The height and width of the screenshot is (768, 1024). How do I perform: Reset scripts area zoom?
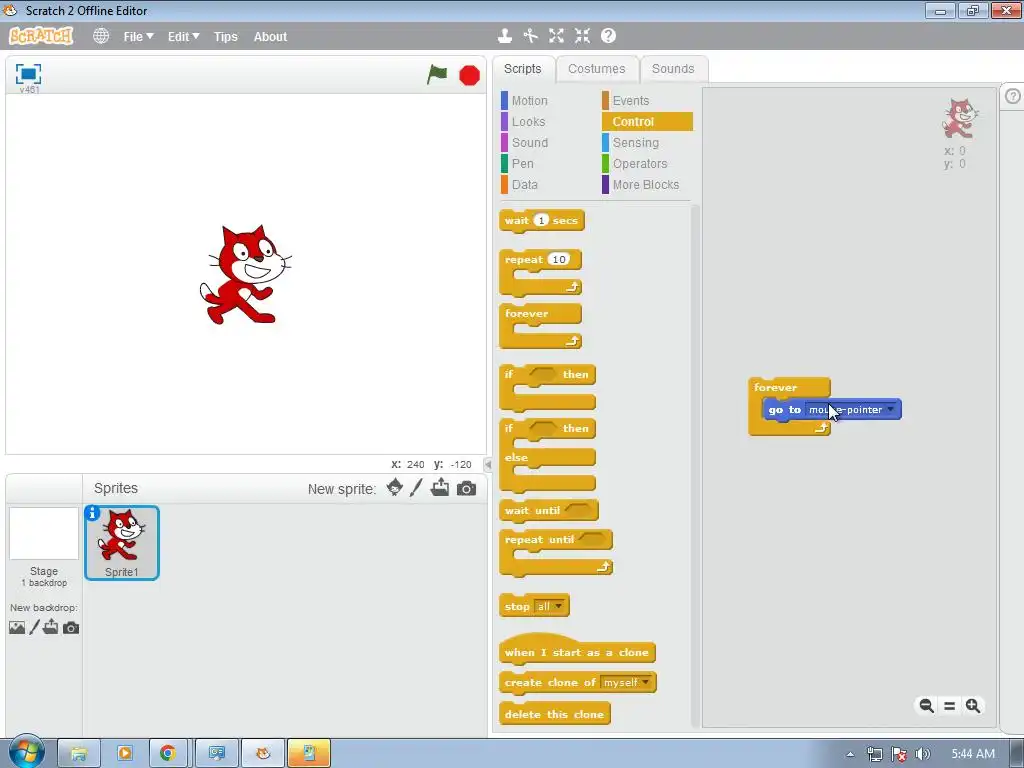click(950, 705)
